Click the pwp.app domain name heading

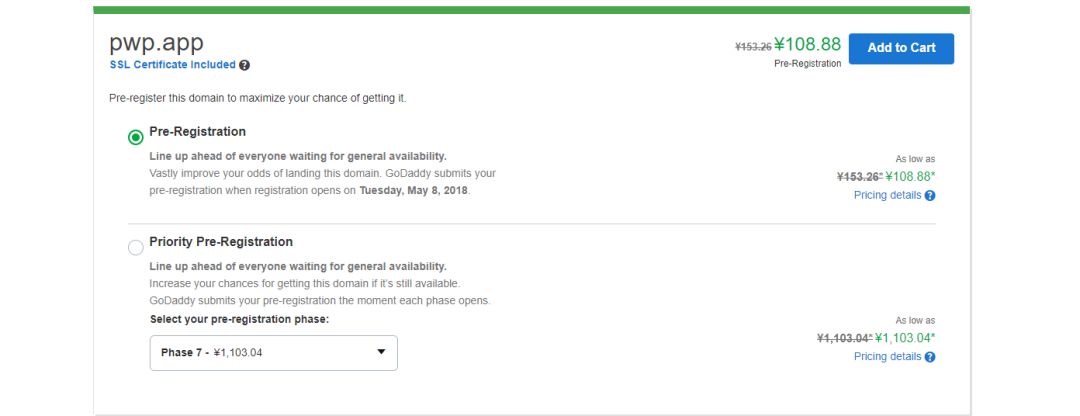(156, 43)
